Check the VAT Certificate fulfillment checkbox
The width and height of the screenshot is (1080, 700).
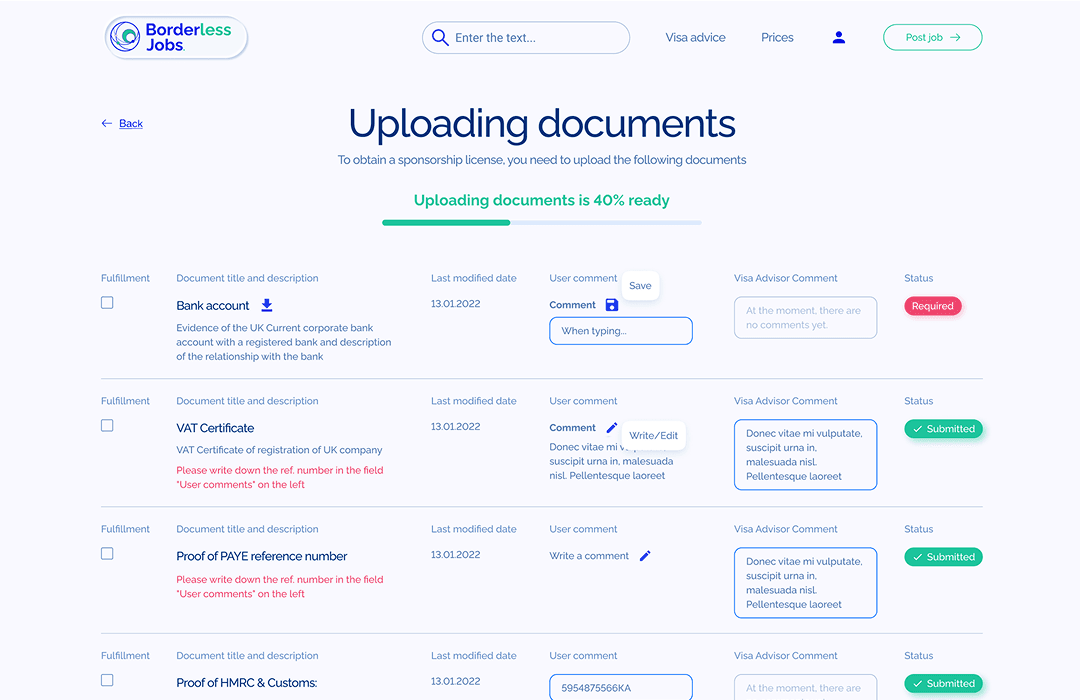(x=106, y=425)
